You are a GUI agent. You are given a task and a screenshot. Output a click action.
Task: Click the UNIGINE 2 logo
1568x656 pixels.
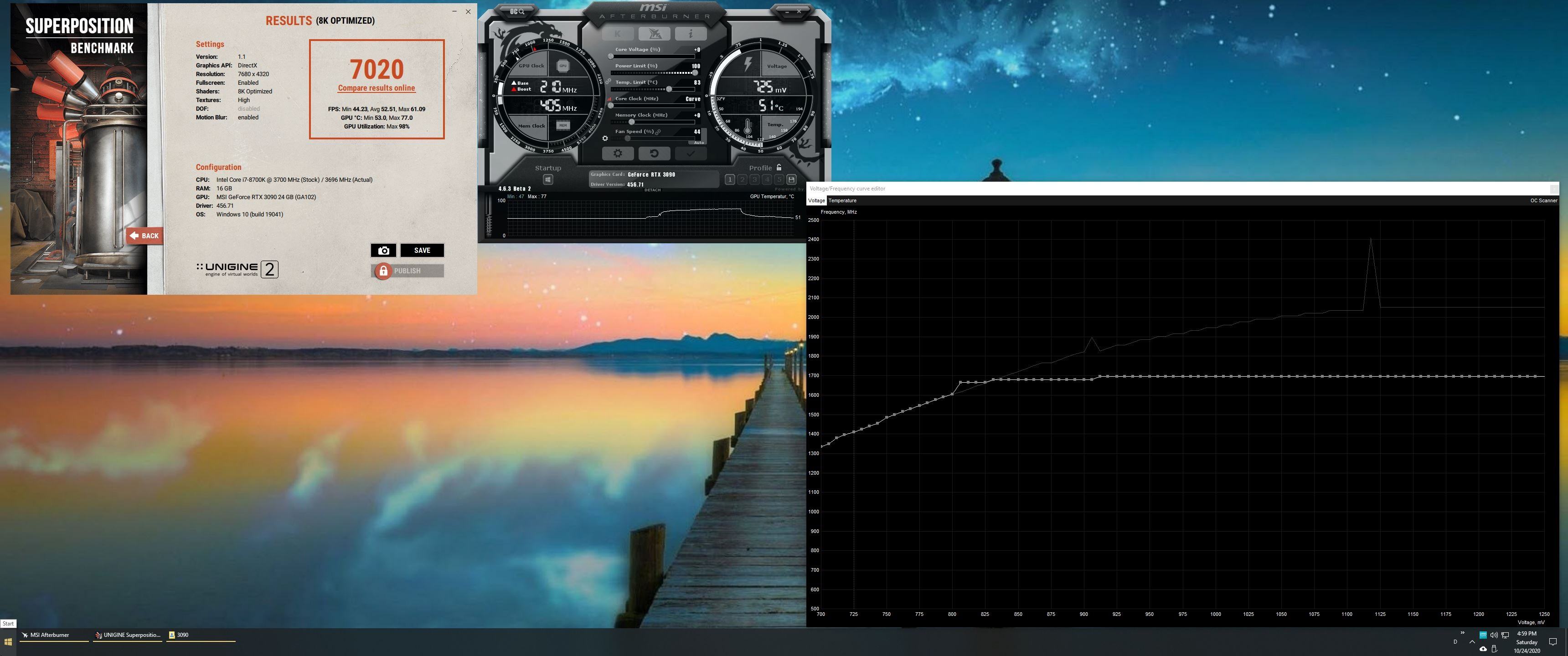237,269
